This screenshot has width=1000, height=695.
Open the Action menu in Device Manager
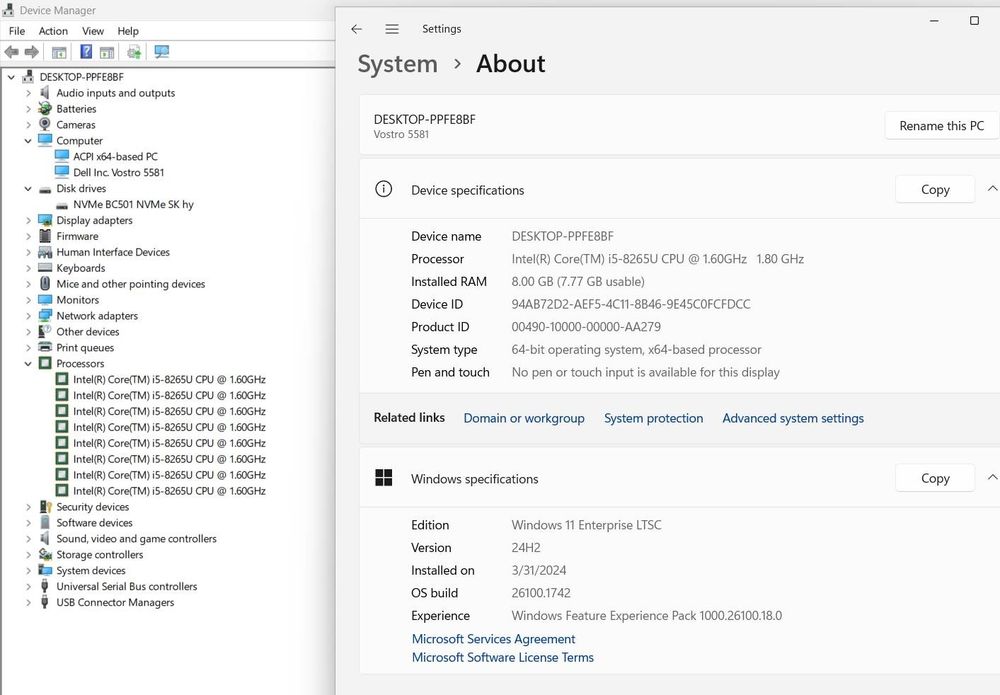point(53,31)
